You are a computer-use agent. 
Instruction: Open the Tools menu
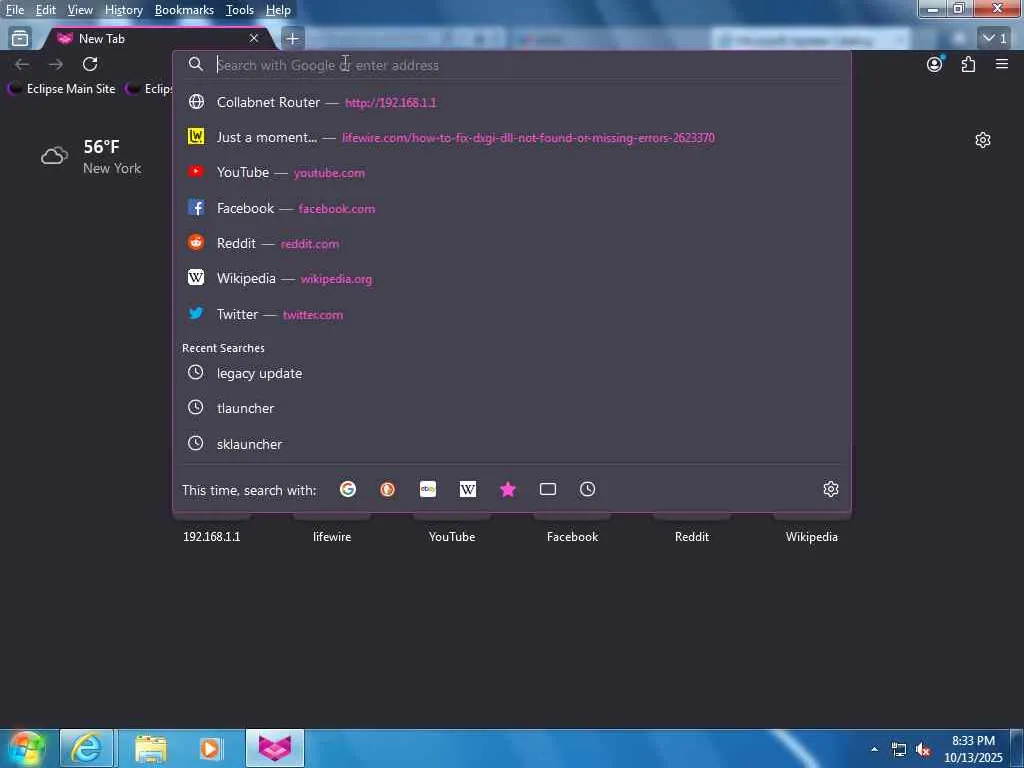pyautogui.click(x=240, y=10)
